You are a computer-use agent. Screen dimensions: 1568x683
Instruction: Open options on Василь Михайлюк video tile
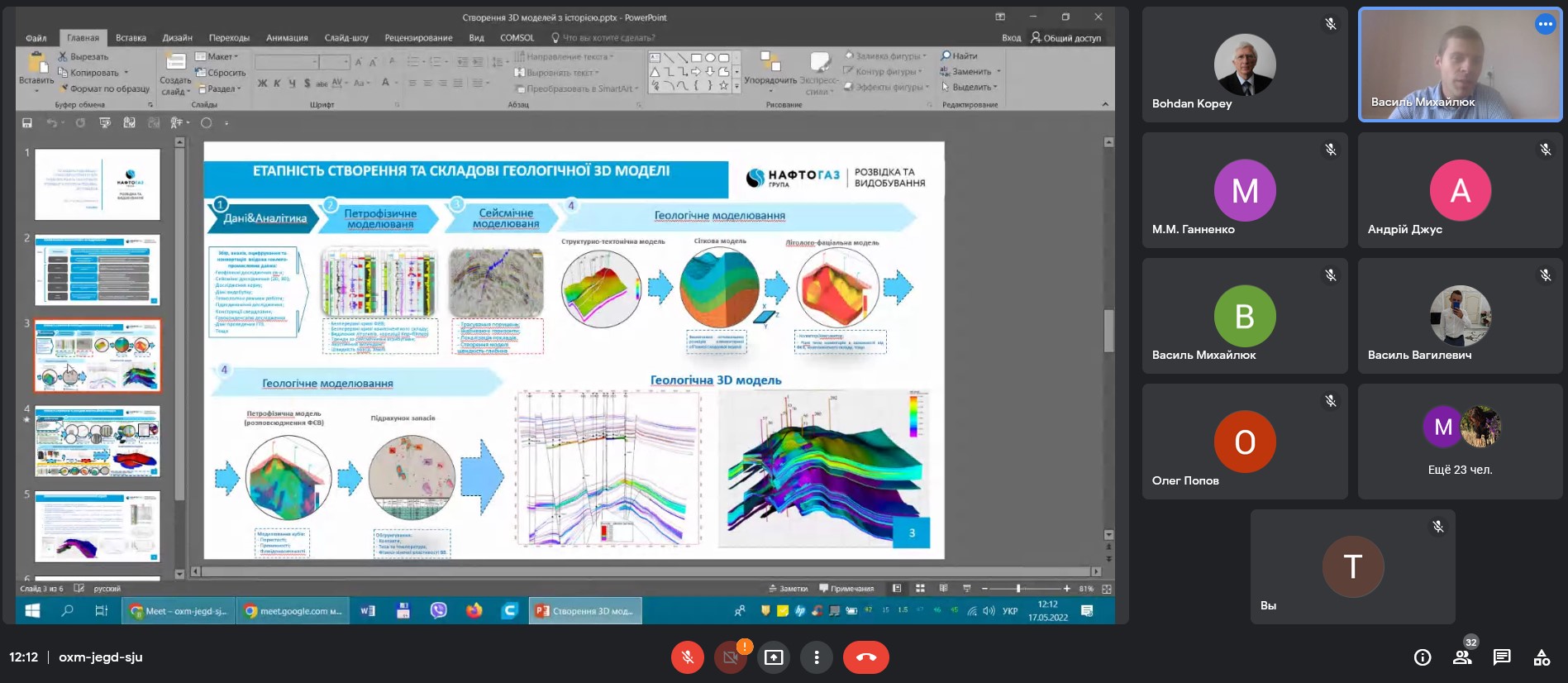pyautogui.click(x=1545, y=24)
